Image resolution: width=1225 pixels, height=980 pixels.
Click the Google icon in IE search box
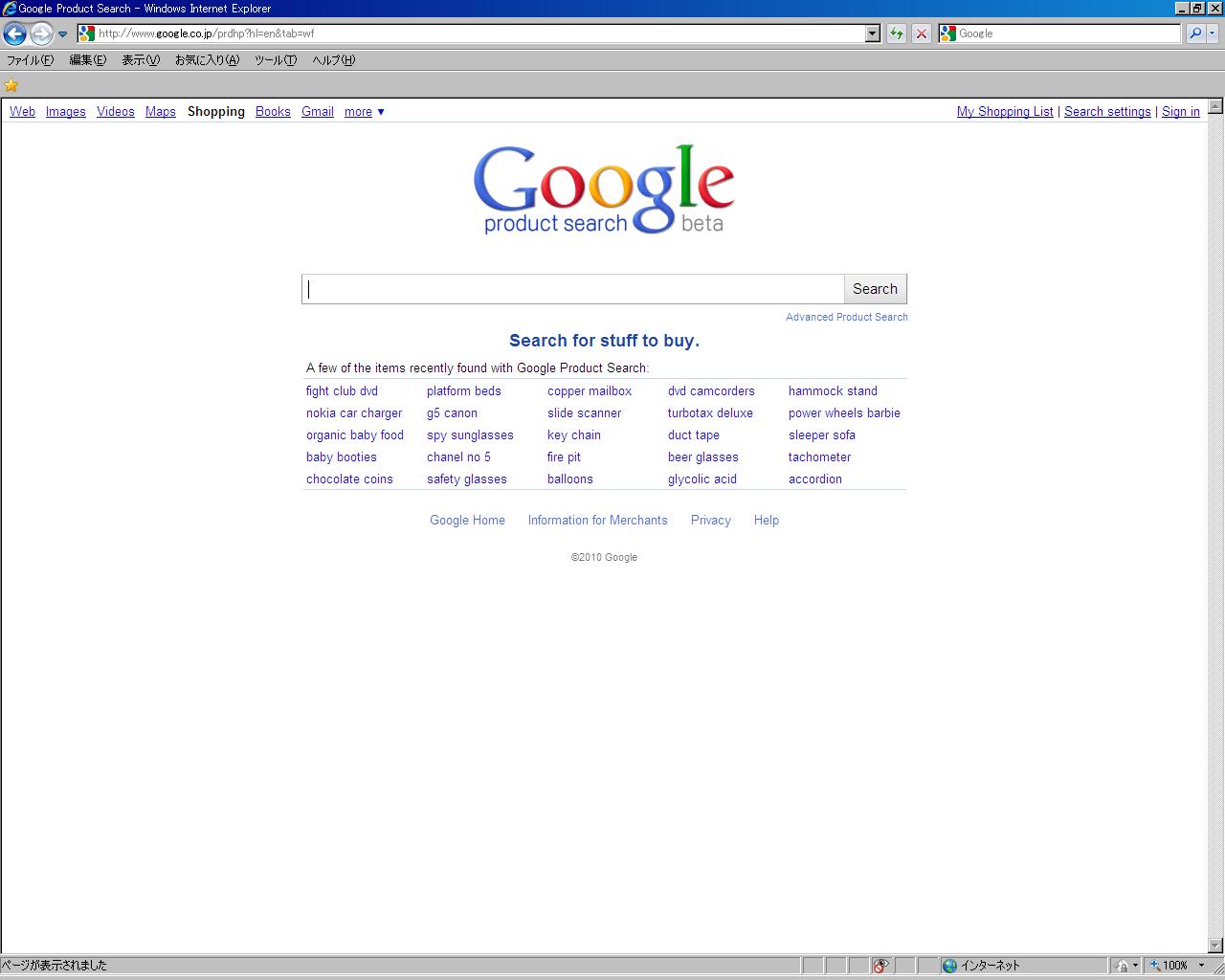click(948, 33)
